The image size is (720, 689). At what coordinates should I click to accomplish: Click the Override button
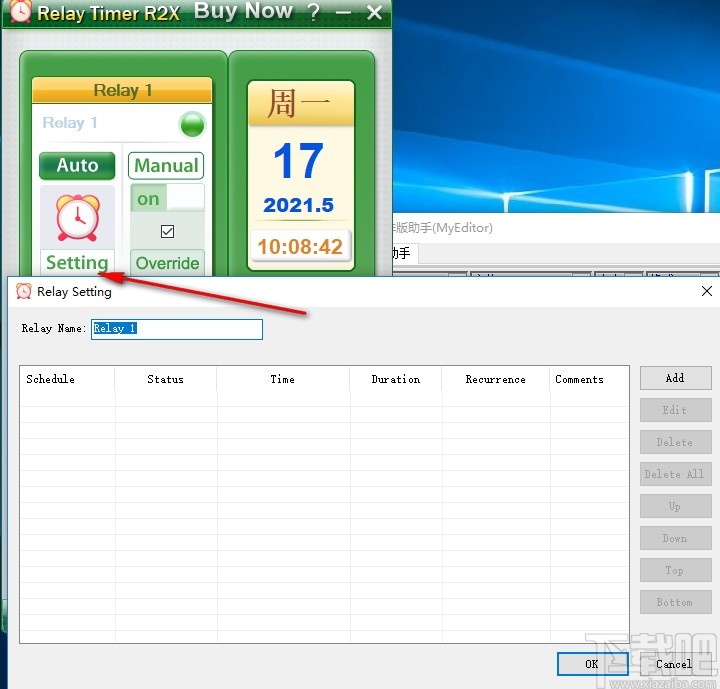(x=167, y=263)
